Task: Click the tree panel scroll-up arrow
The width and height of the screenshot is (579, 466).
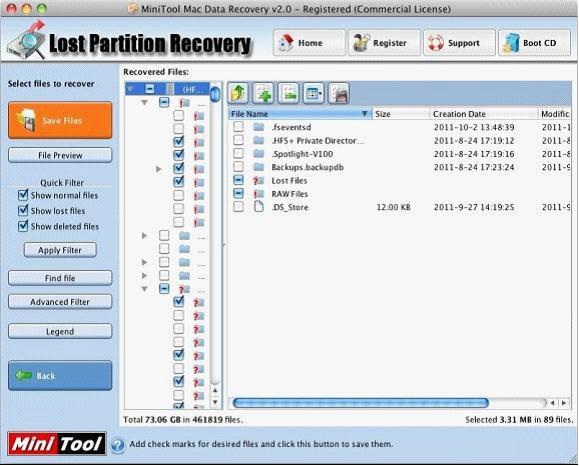Action: [215, 391]
